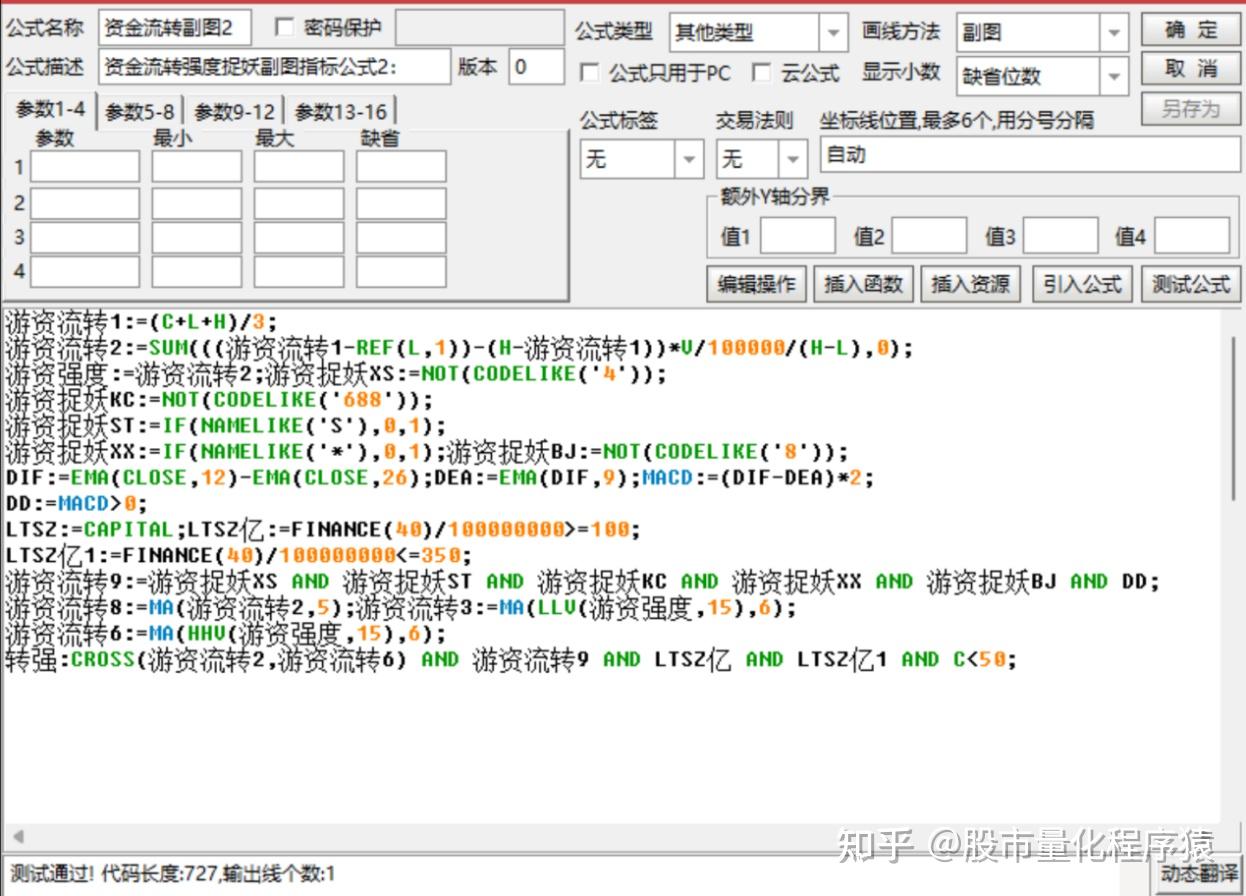
Task: Click row 1 最小 field
Action: [197, 166]
